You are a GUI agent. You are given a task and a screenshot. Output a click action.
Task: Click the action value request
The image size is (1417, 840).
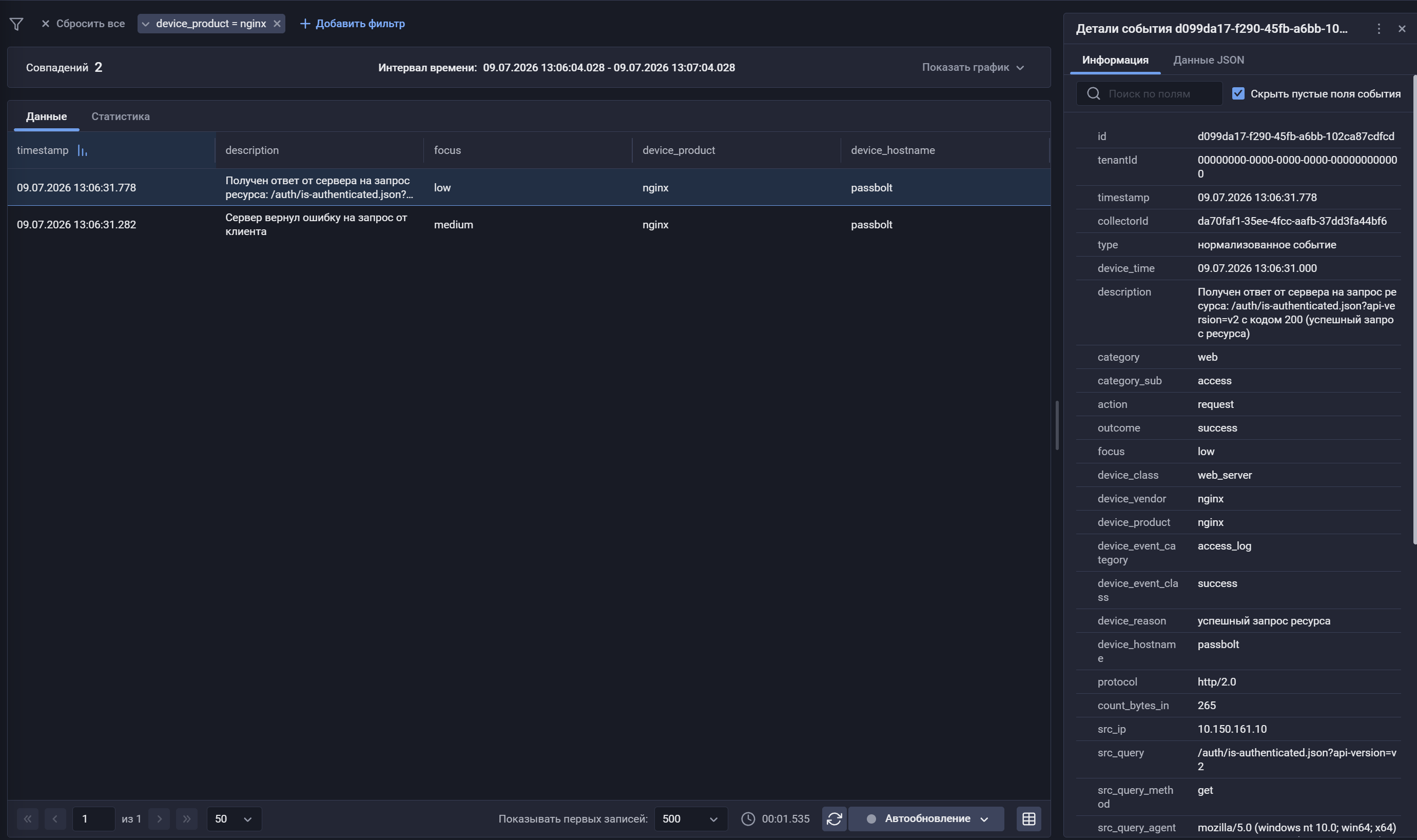[x=1215, y=405]
